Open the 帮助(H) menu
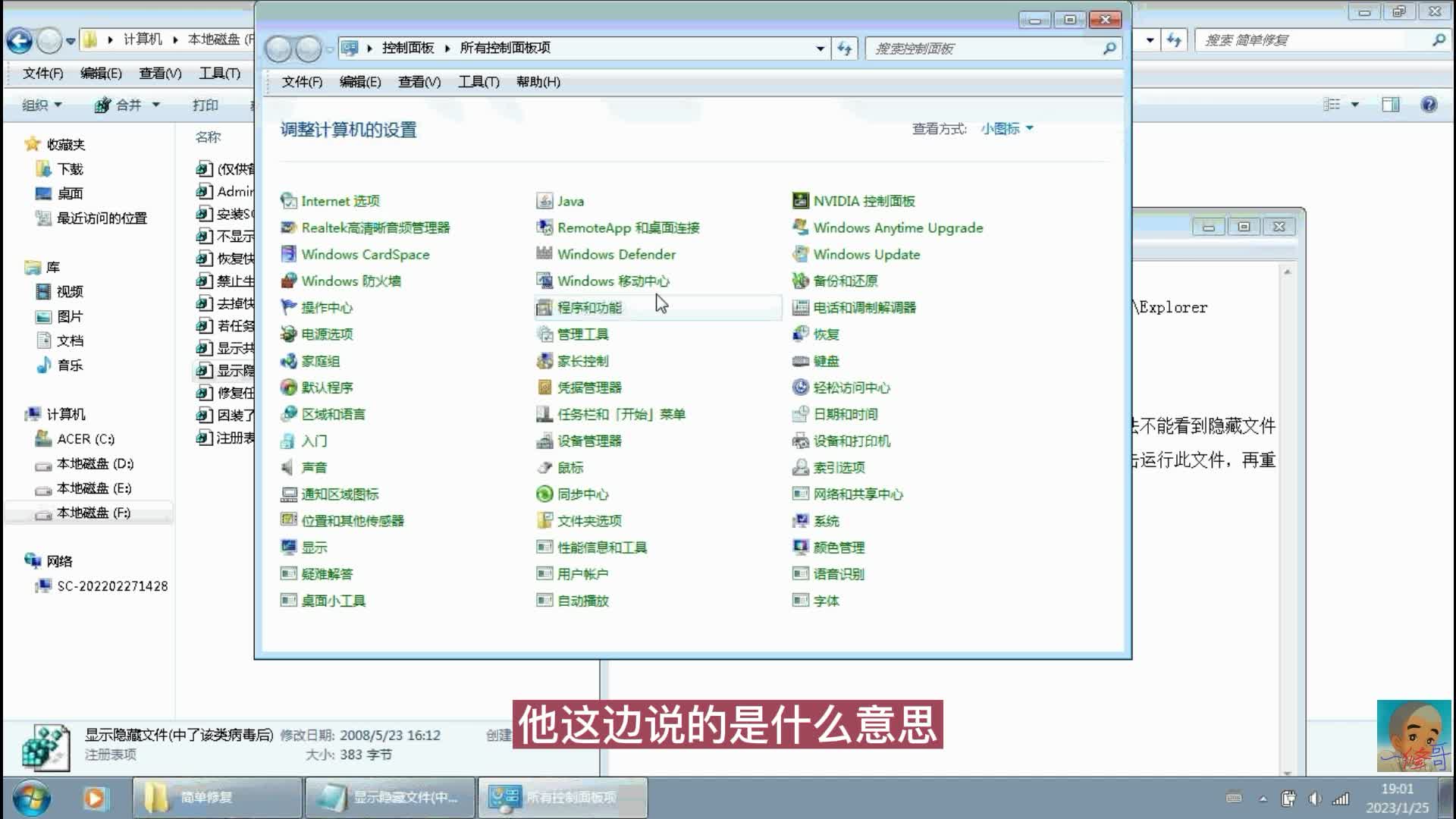This screenshot has width=1456, height=819. [x=538, y=82]
